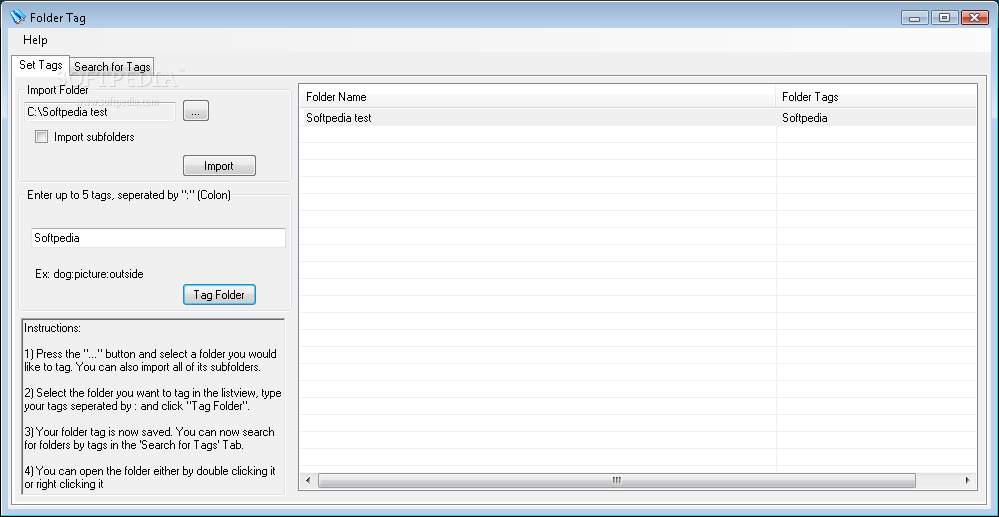Enable the Import subfolders checkbox

coord(41,136)
